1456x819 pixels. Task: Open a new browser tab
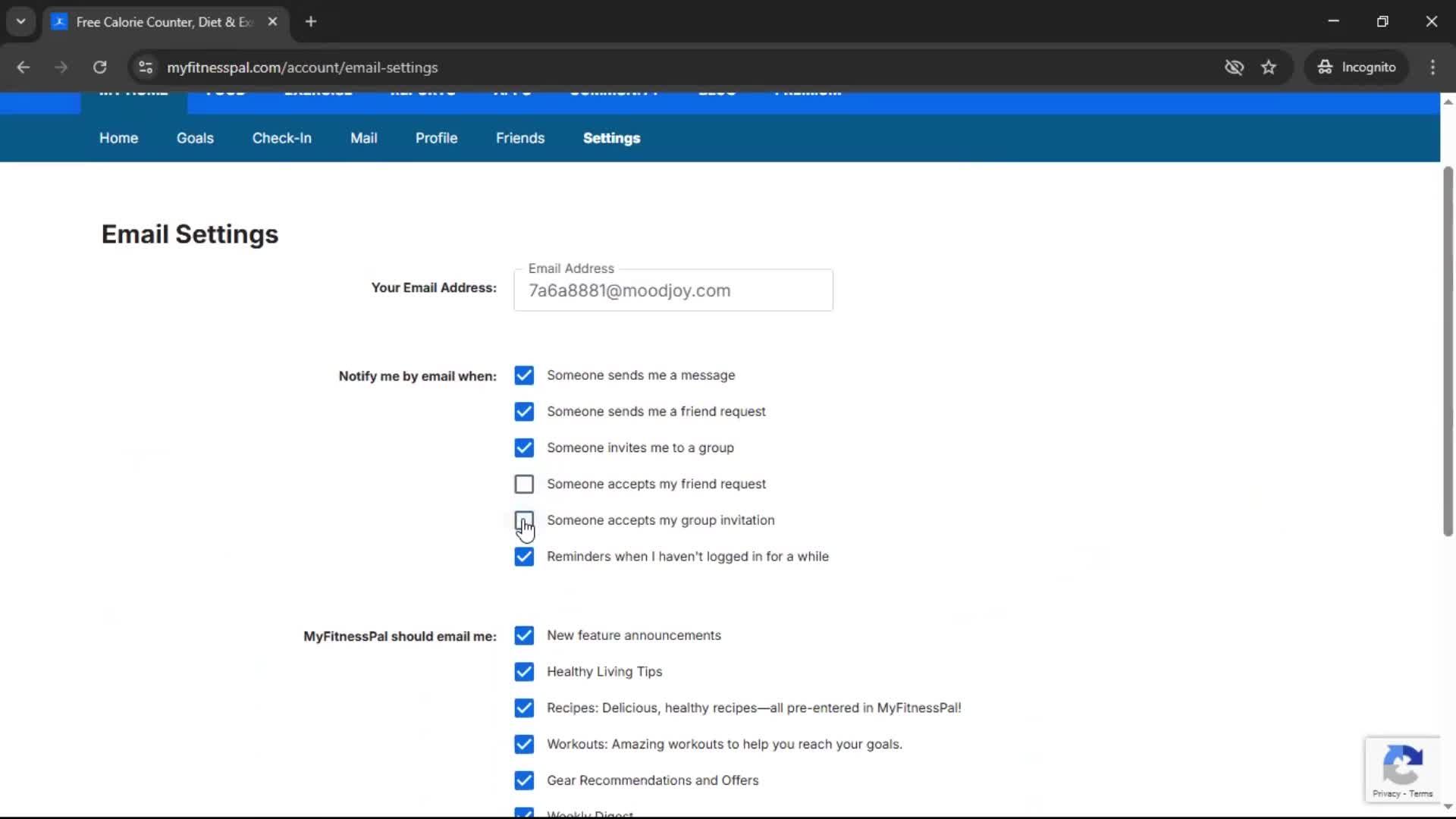311,22
